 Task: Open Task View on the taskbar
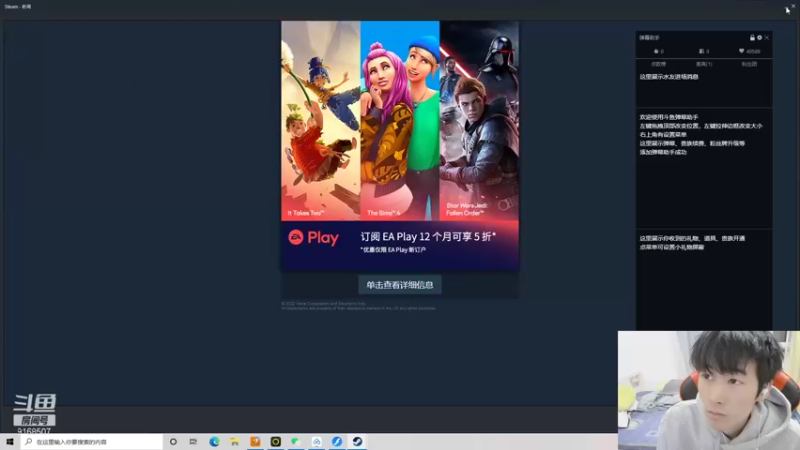[193, 442]
